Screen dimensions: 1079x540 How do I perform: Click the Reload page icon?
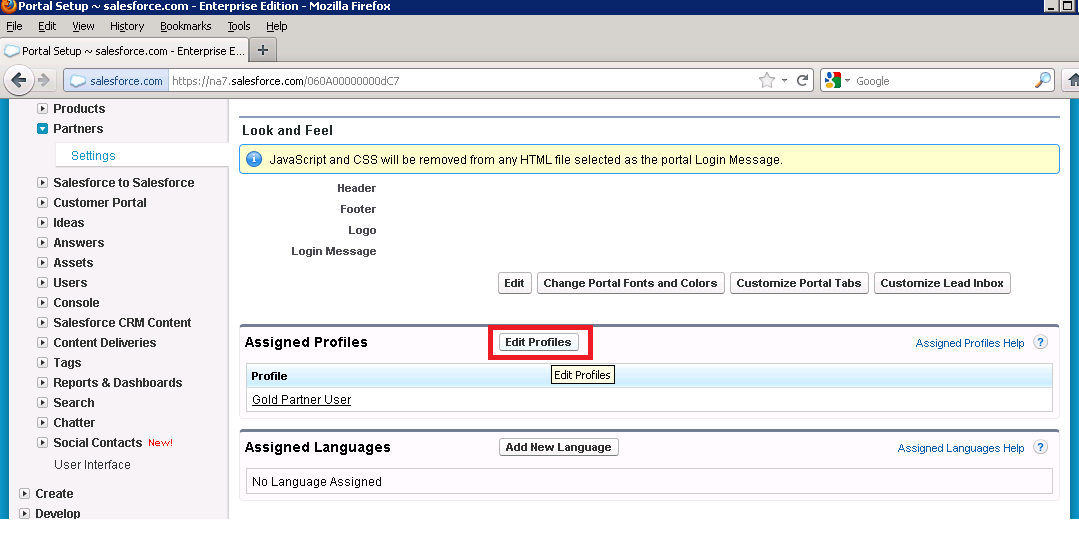click(802, 81)
